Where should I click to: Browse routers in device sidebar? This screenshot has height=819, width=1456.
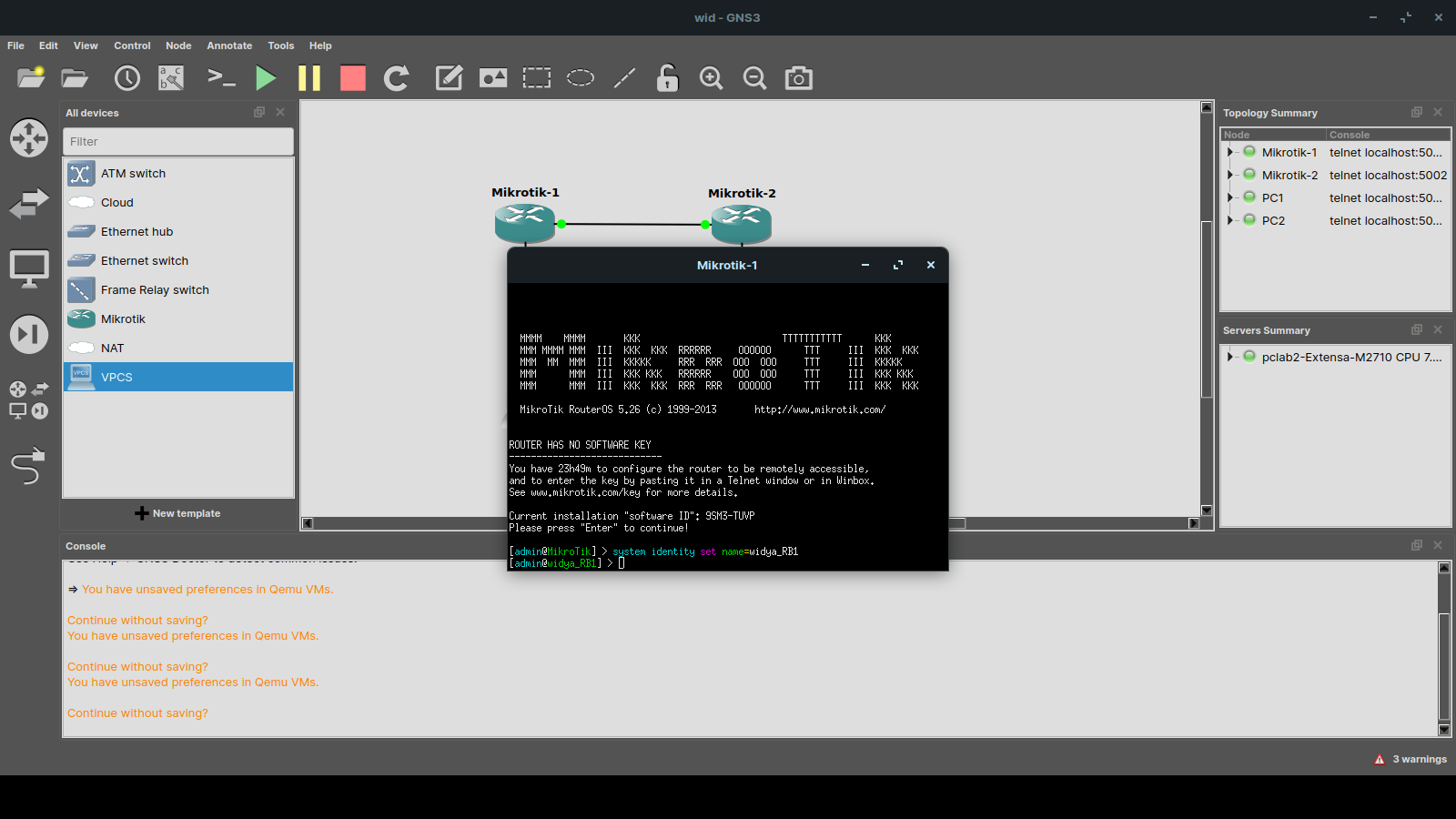point(29,138)
